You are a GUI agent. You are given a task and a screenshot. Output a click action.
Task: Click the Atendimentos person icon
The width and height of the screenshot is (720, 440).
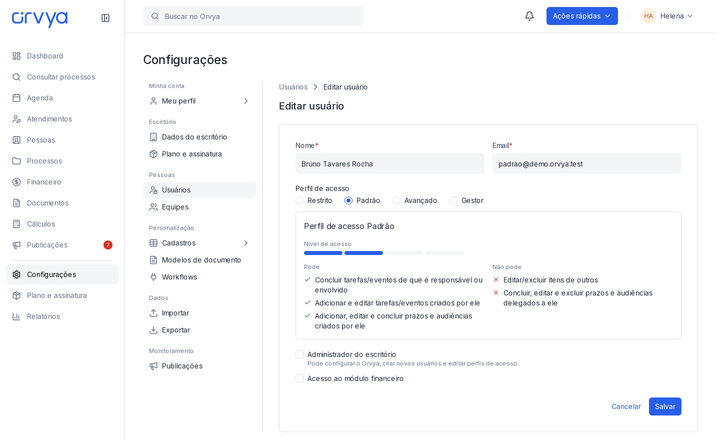coord(17,119)
